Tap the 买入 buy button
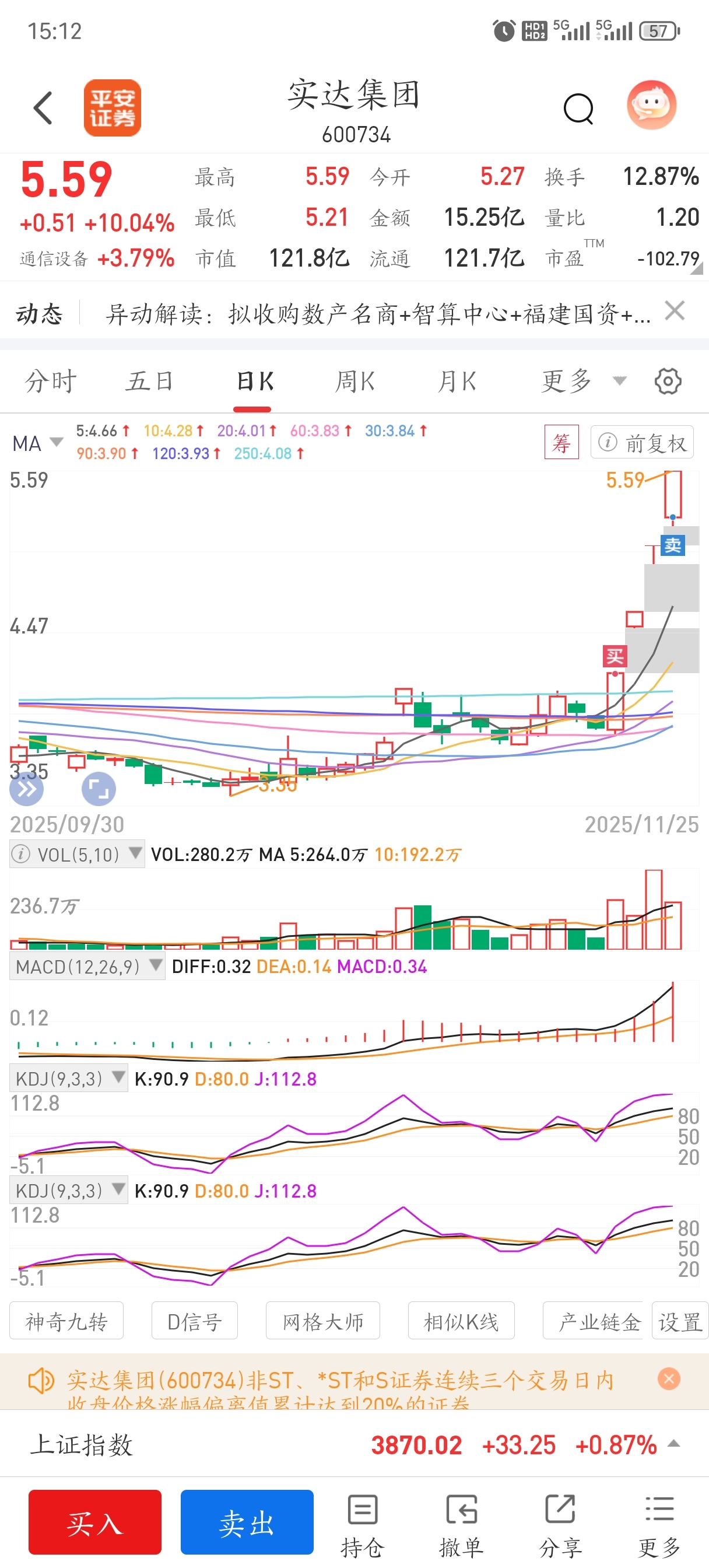The height and width of the screenshot is (1568, 709). [x=95, y=1522]
